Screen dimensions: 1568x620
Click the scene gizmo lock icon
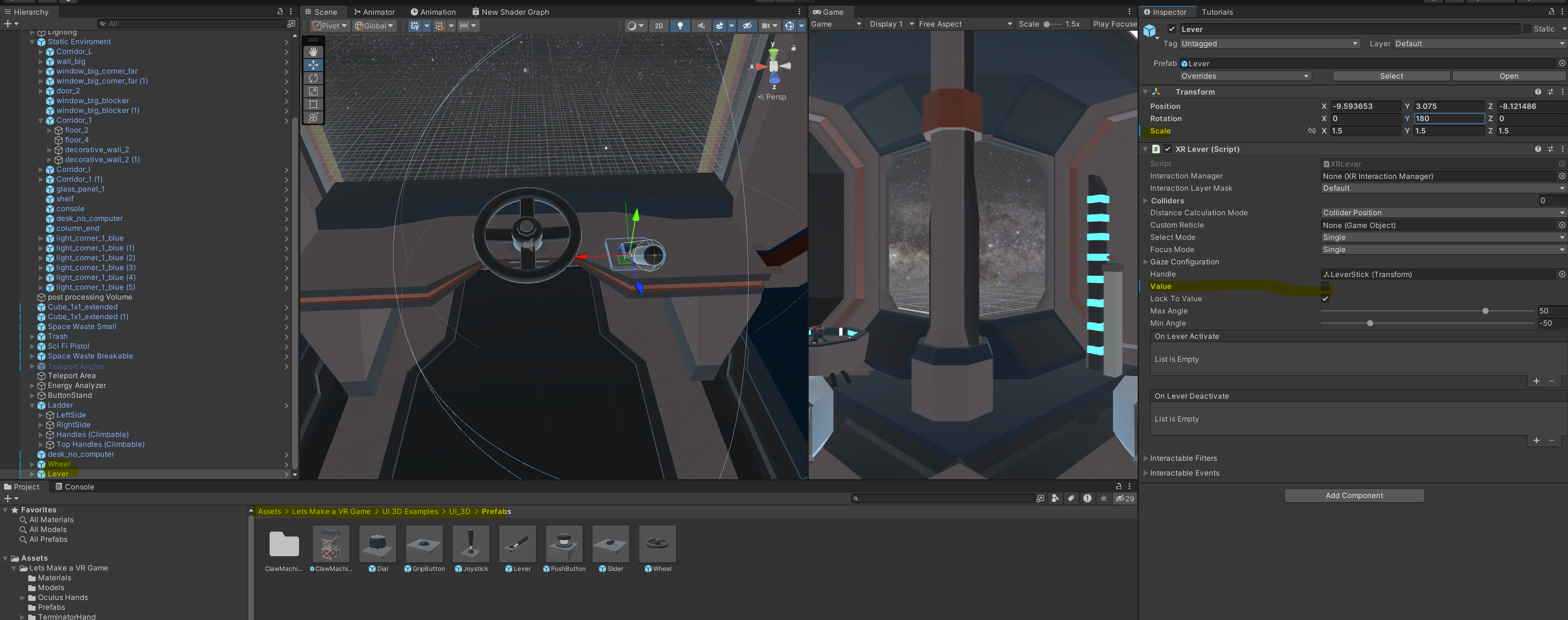(793, 47)
